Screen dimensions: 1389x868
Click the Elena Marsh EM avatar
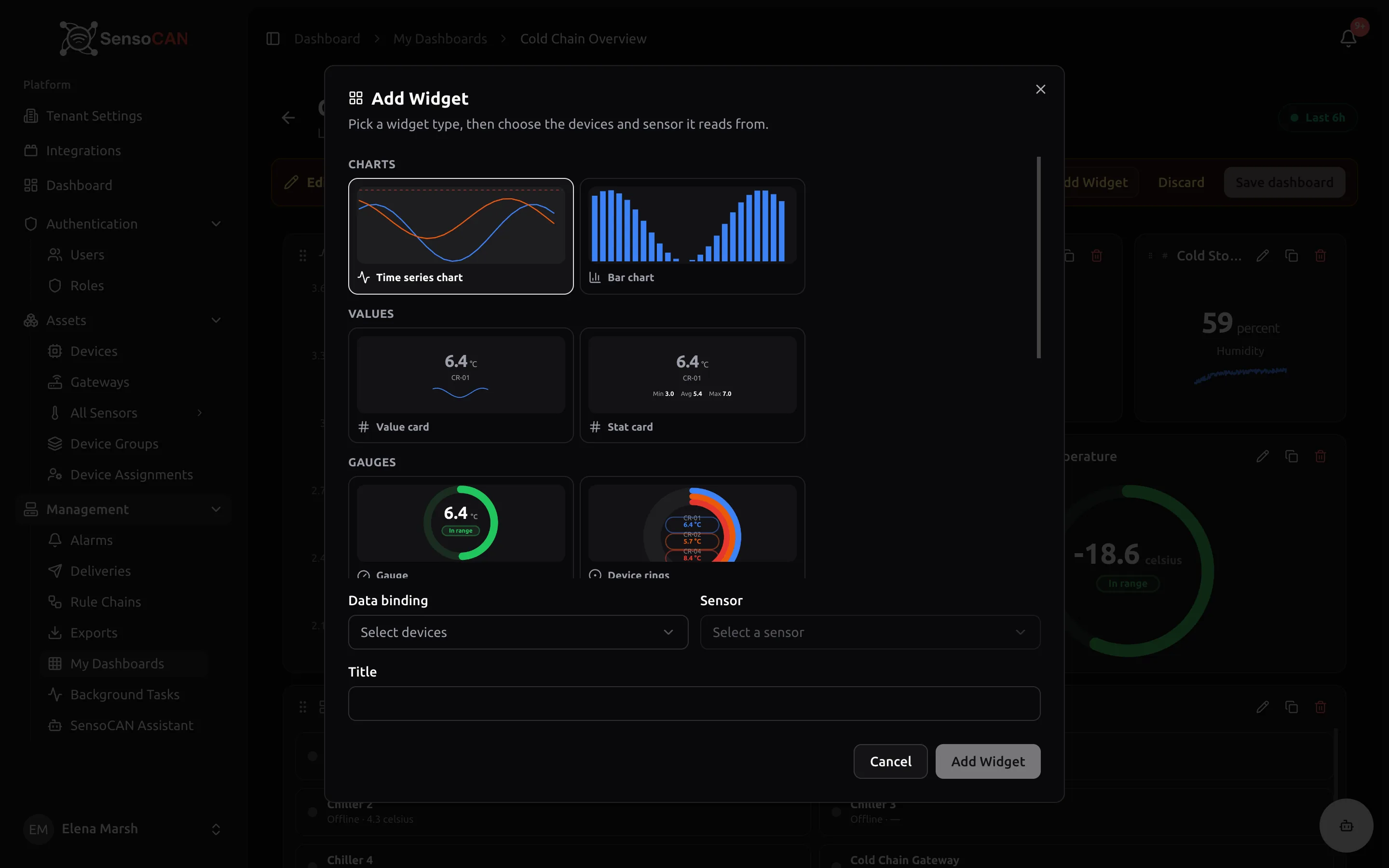coord(39,829)
